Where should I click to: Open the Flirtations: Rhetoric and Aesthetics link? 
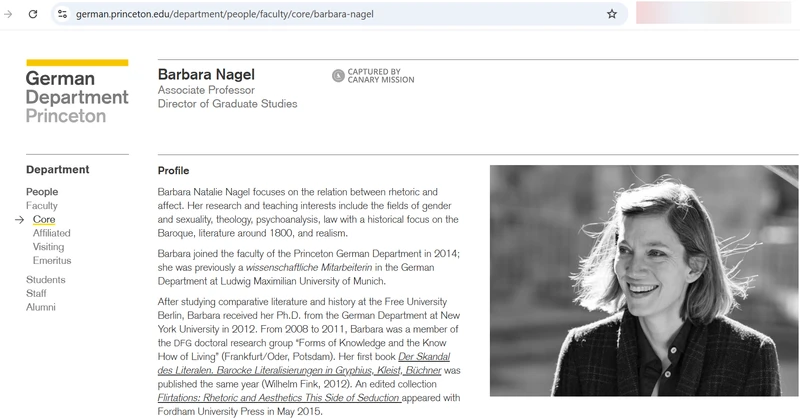[279, 398]
